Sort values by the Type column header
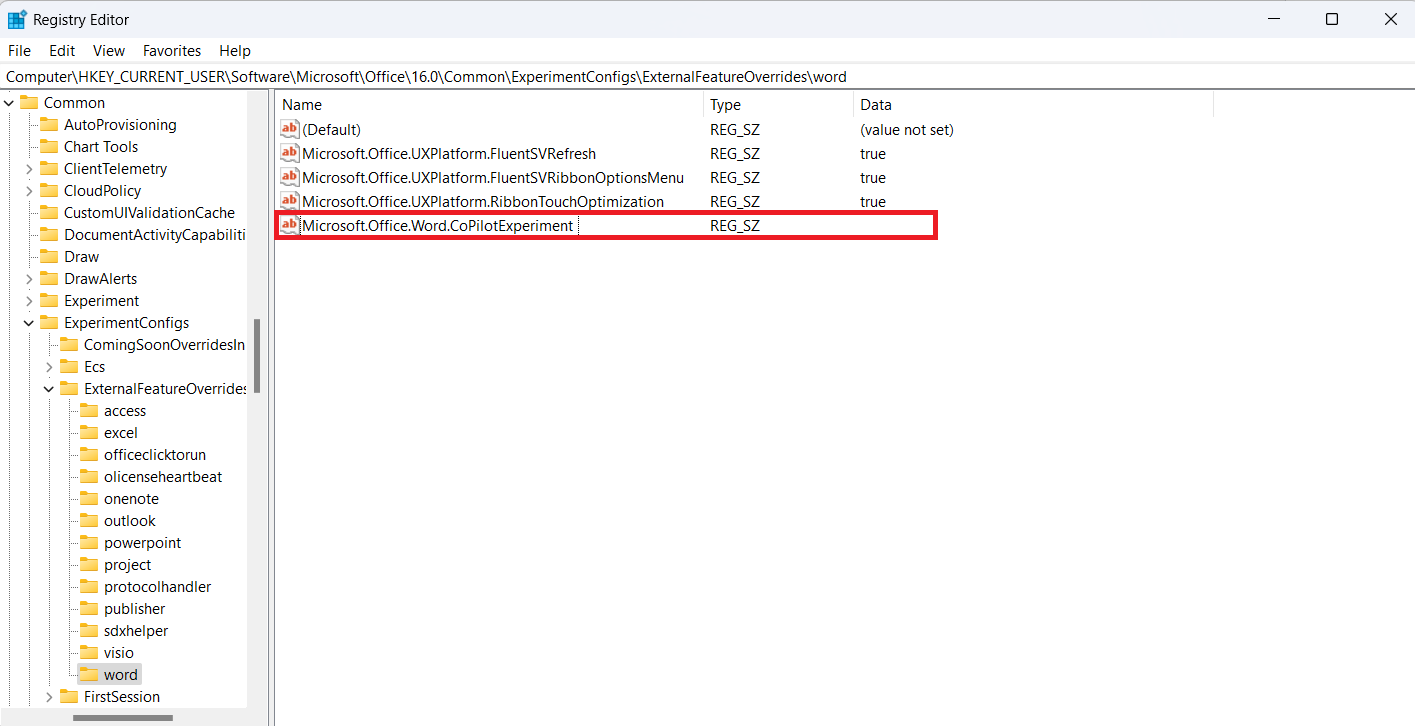Screen dimensions: 1415x726 pyautogui.click(x=779, y=104)
